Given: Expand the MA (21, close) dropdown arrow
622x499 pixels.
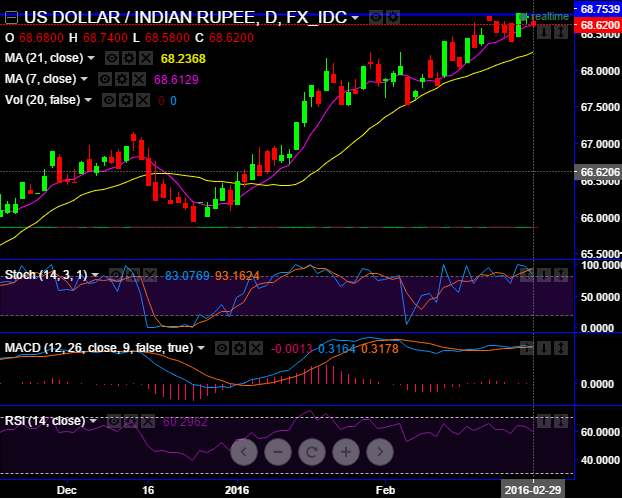Looking at the screenshot, I should coord(91,58).
